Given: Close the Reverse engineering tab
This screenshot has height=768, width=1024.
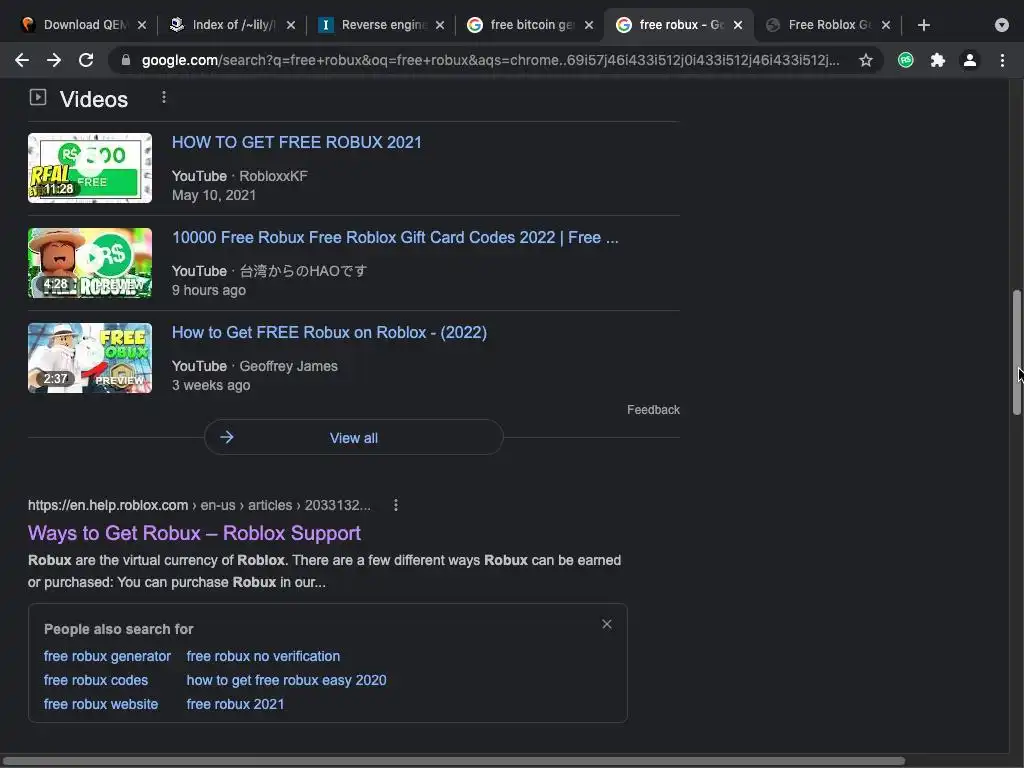Looking at the screenshot, I should pyautogui.click(x=440, y=25).
